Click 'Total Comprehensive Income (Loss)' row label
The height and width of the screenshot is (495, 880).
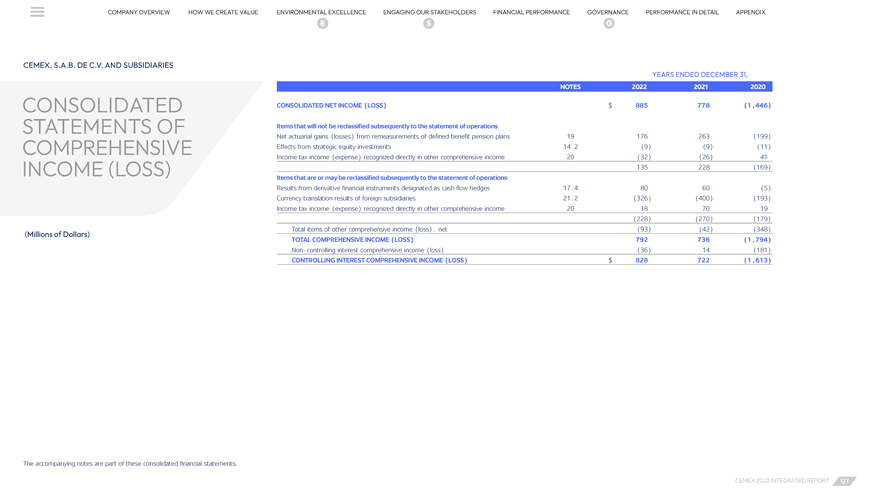point(352,240)
